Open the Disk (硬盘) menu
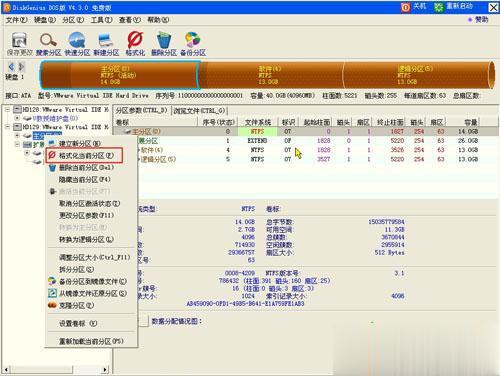Image resolution: width=500 pixels, height=376 pixels. [45, 20]
